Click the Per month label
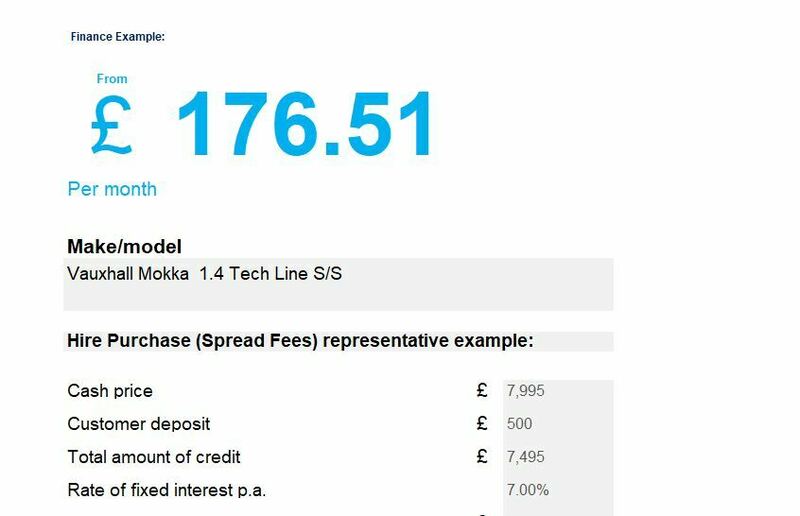The height and width of the screenshot is (516, 800). click(x=112, y=189)
